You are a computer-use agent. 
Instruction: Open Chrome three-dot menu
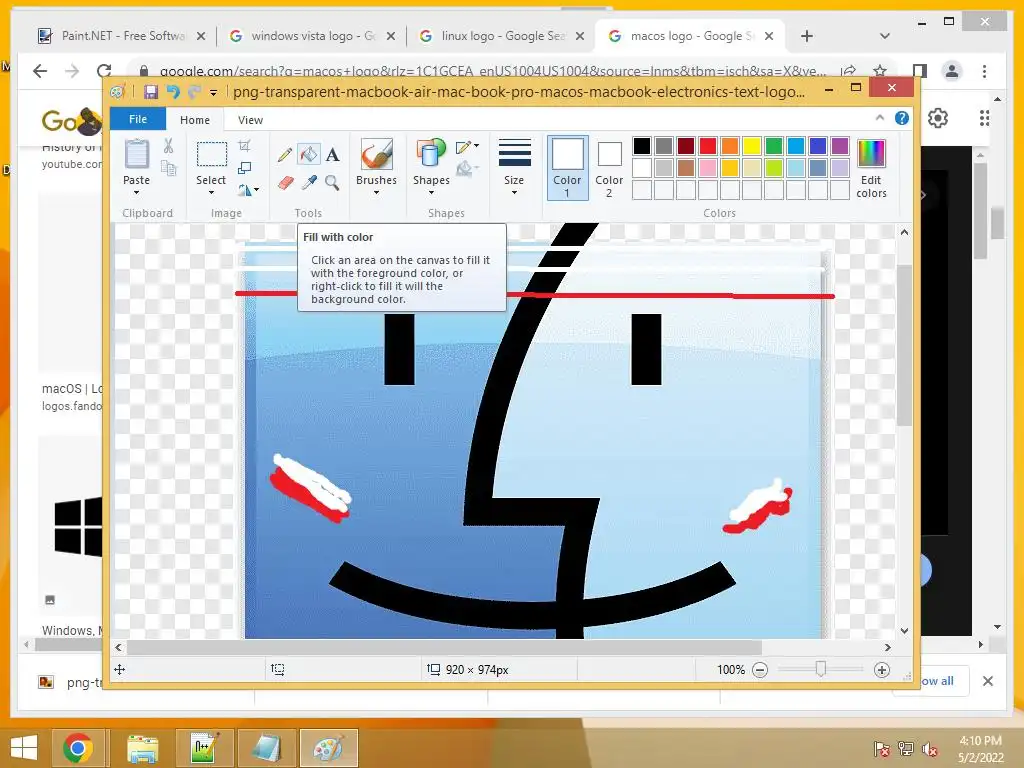pyautogui.click(x=984, y=71)
